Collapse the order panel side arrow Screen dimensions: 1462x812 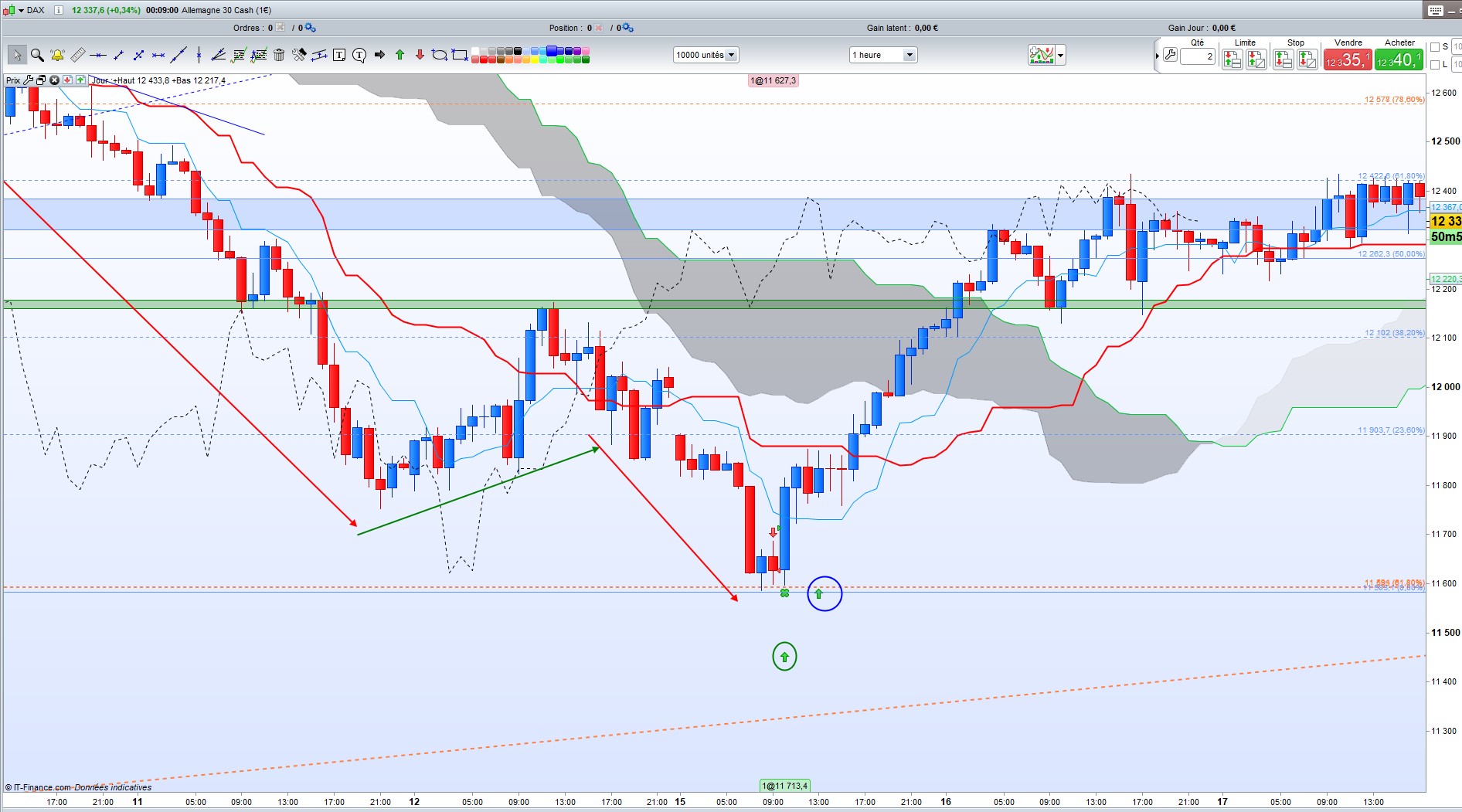1157,56
